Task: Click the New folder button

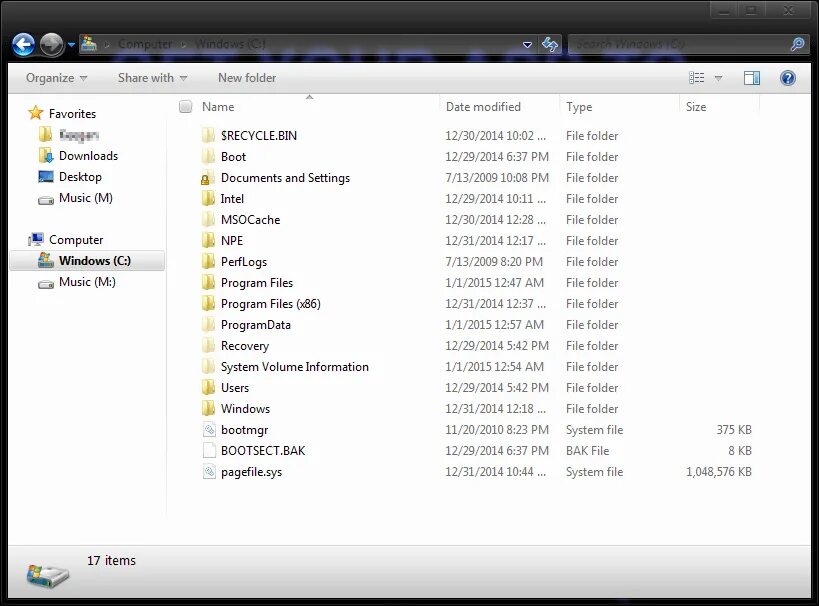Action: click(247, 78)
